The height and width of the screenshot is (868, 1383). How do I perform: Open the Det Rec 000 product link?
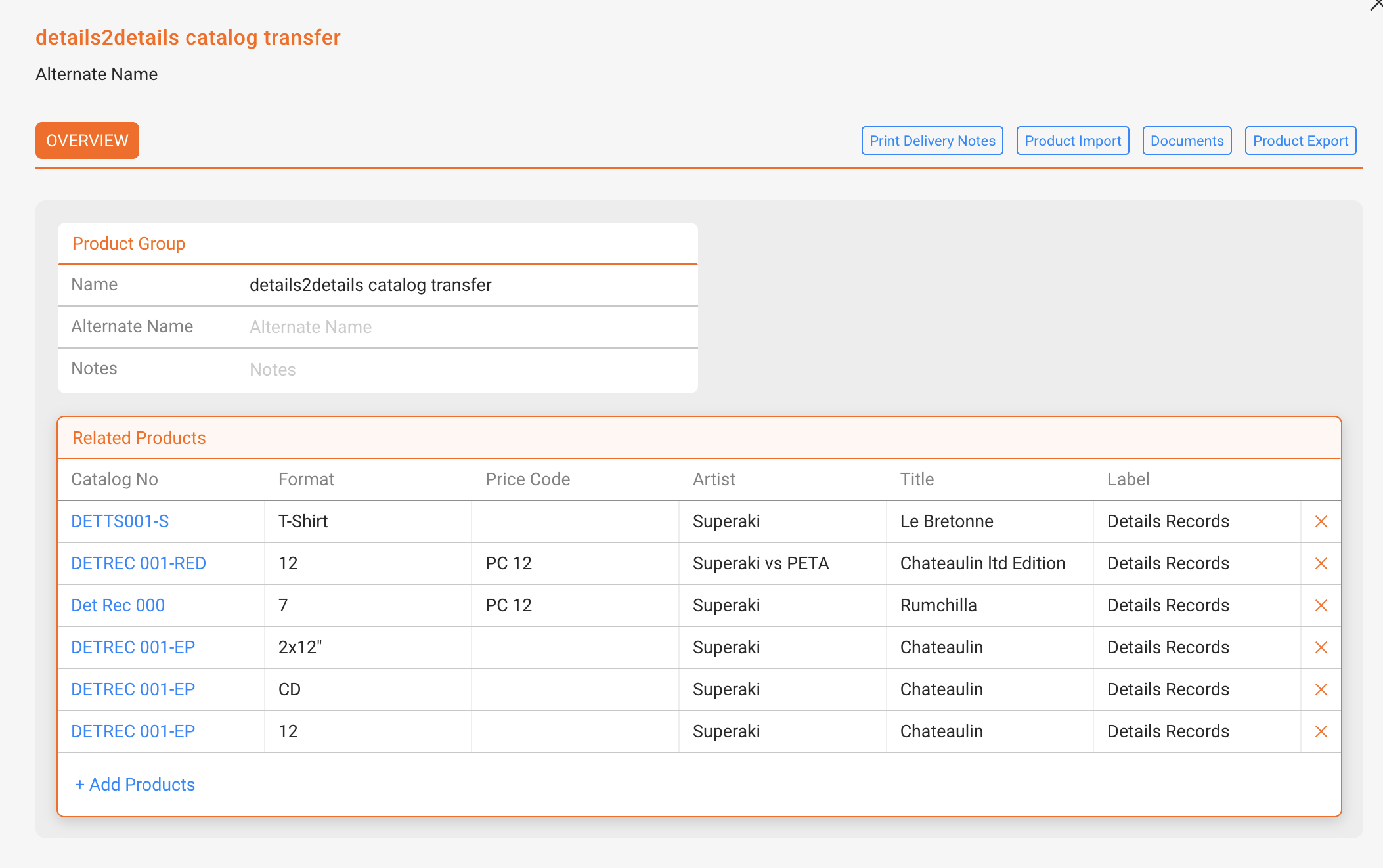click(x=118, y=605)
